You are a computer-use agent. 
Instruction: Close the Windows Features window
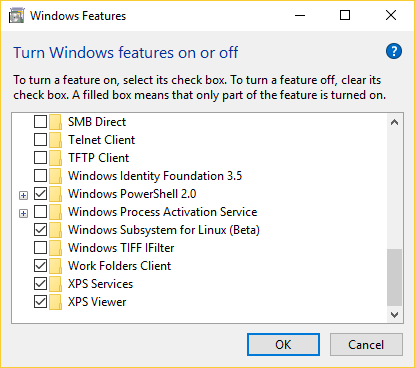pos(391,15)
